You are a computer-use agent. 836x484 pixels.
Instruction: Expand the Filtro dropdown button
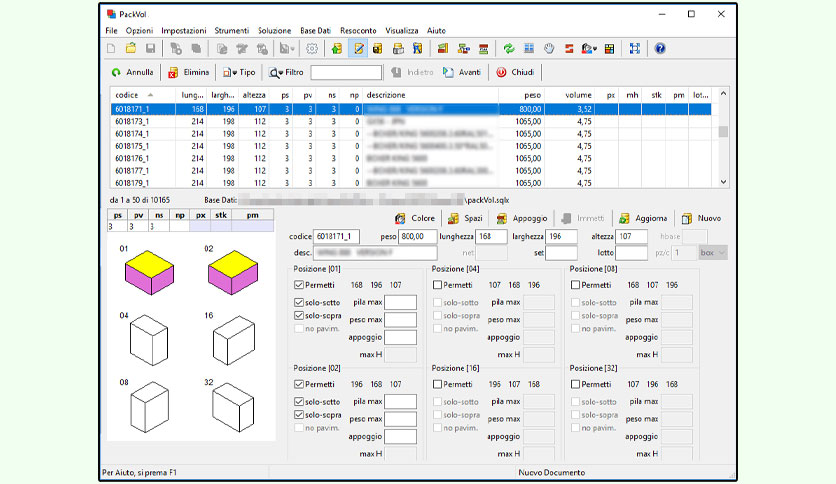click(x=286, y=72)
